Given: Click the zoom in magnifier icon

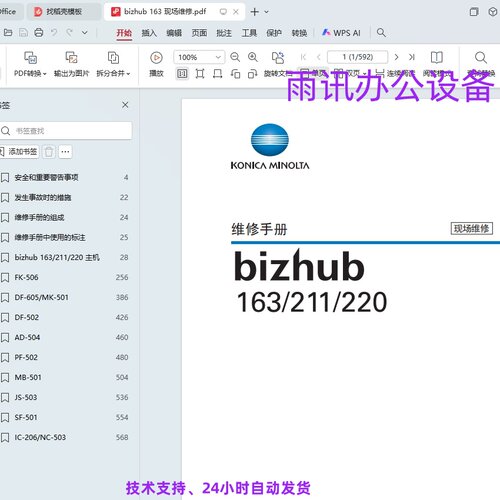Looking at the screenshot, I should coord(253,57).
